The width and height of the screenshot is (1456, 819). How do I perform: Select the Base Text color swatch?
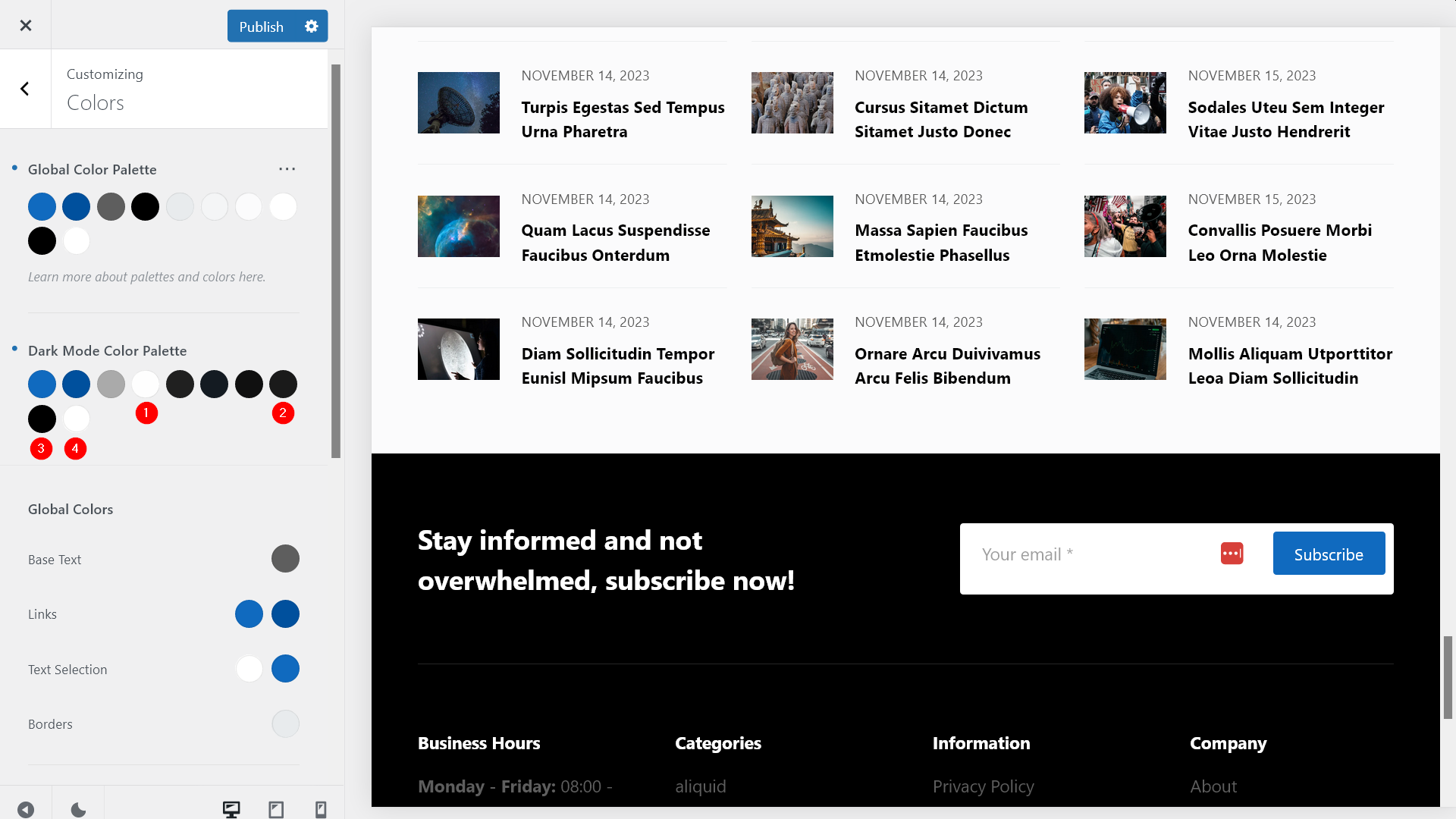[285, 558]
